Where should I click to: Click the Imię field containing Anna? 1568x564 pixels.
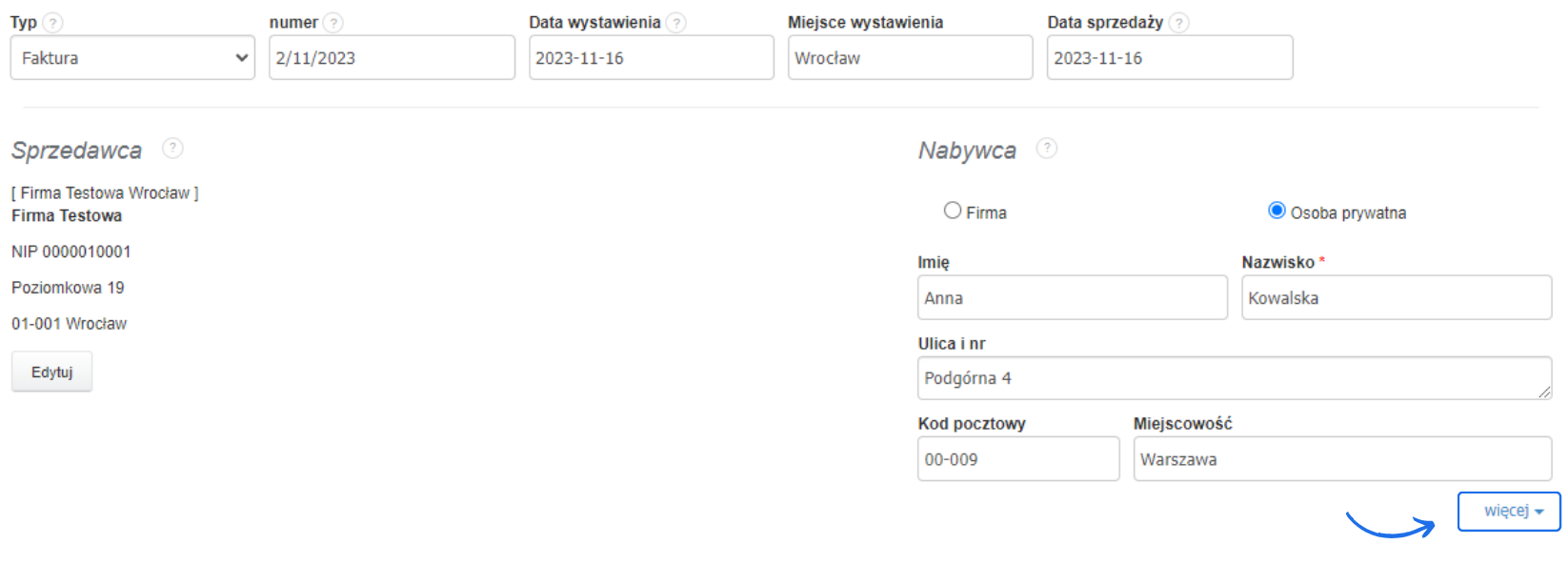tap(1072, 298)
